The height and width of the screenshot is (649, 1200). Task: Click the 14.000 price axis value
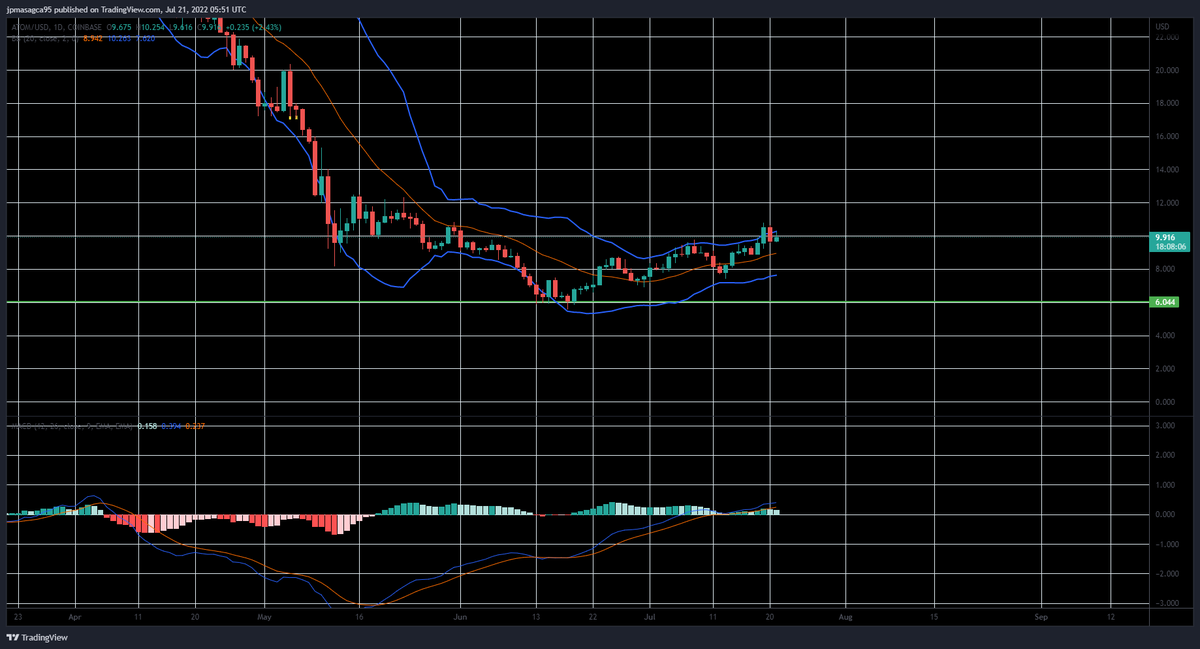(x=1166, y=170)
